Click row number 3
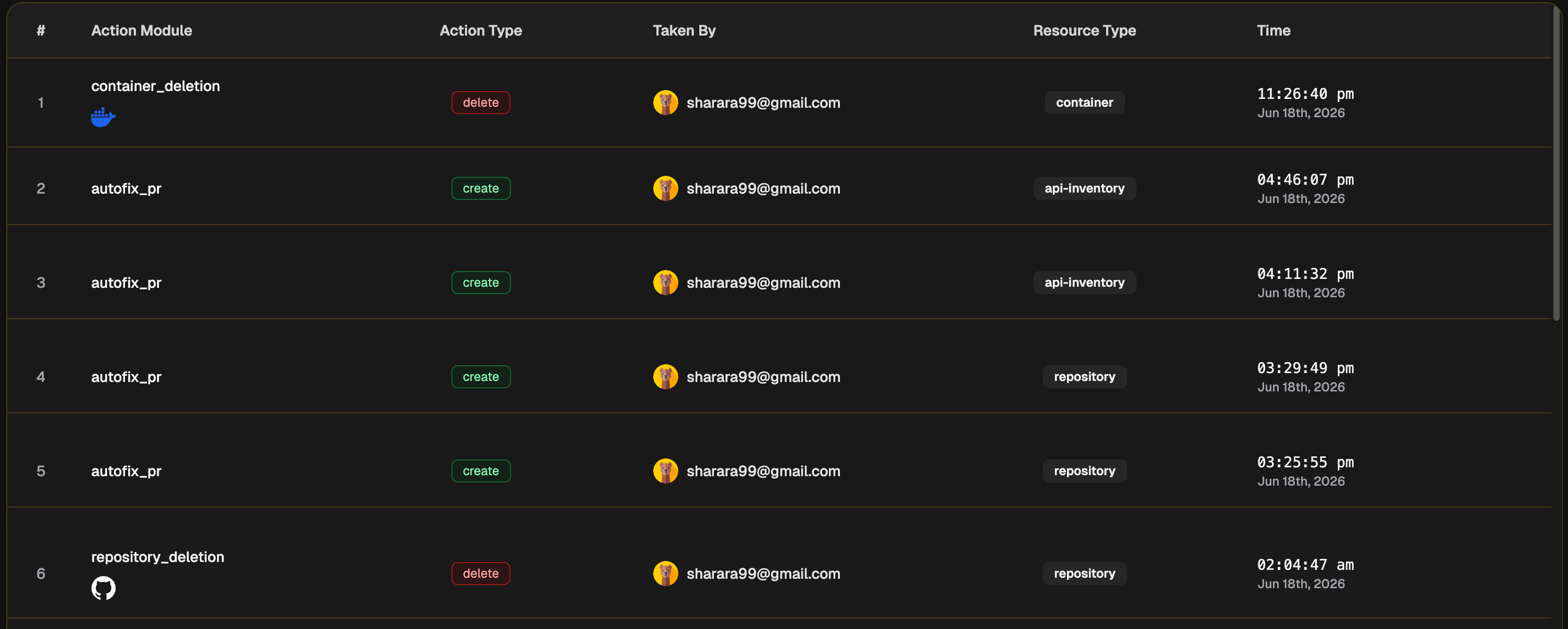Viewport: 1568px width, 629px height. pyautogui.click(x=41, y=283)
